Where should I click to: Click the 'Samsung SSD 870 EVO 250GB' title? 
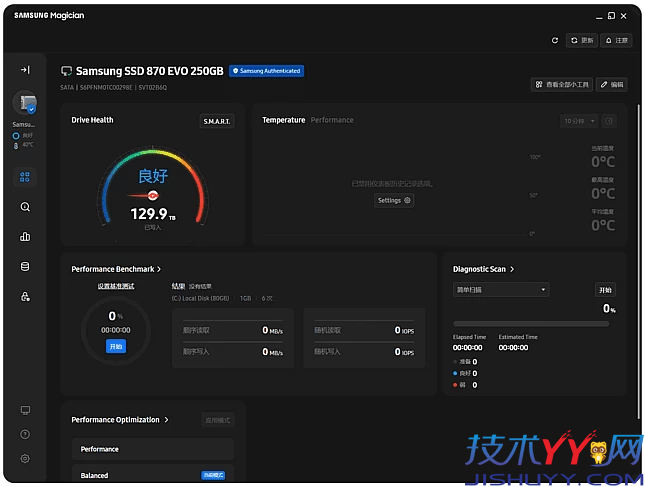tap(150, 71)
